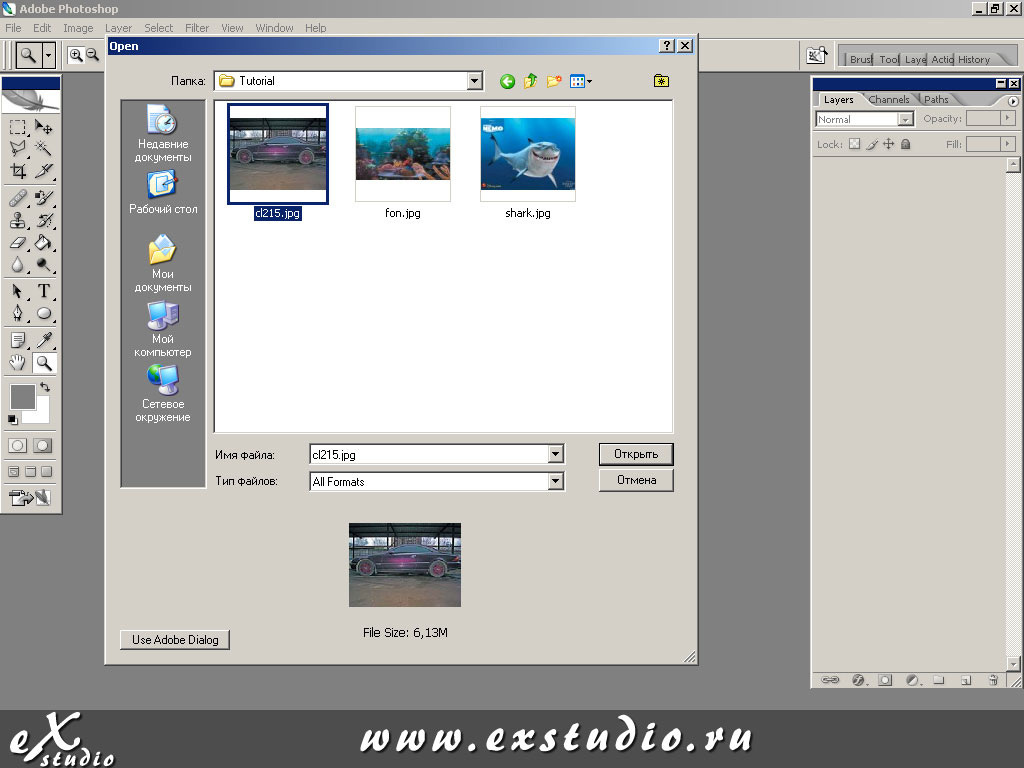This screenshot has width=1024, height=768.
Task: Open the zoom tool preset picker arrow
Action: pyautogui.click(x=48, y=56)
